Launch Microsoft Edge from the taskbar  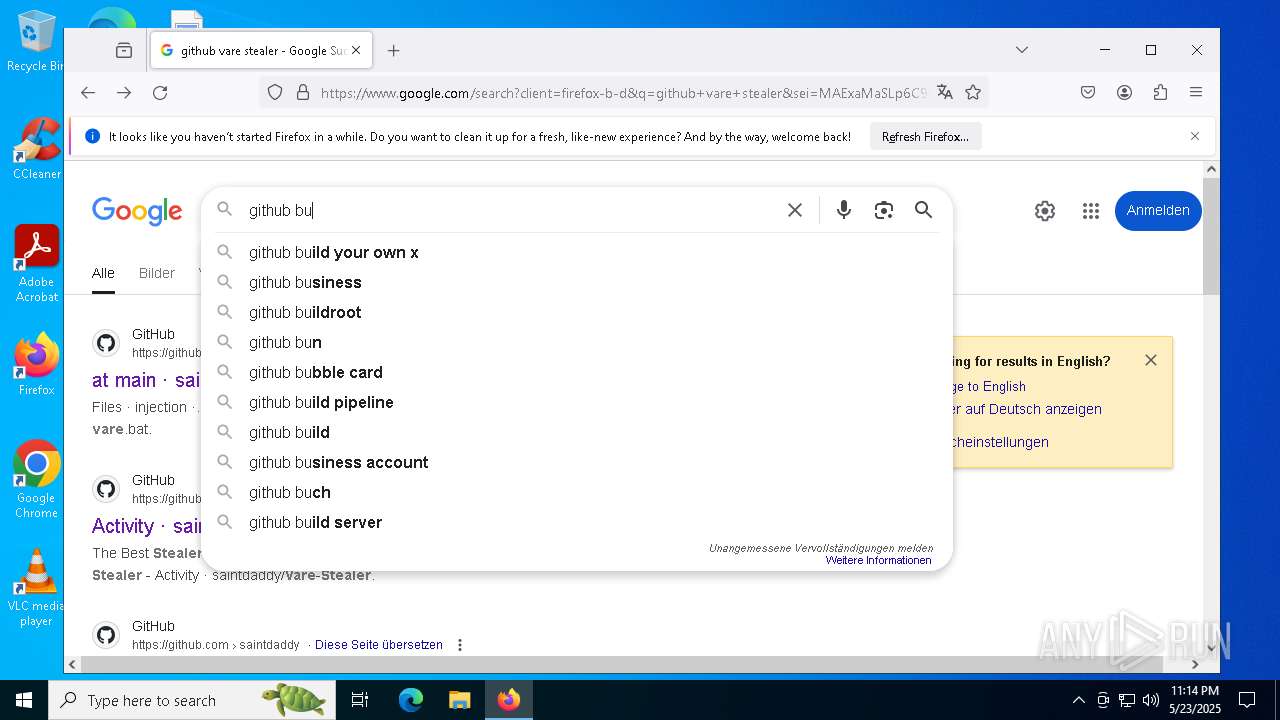[x=411, y=700]
